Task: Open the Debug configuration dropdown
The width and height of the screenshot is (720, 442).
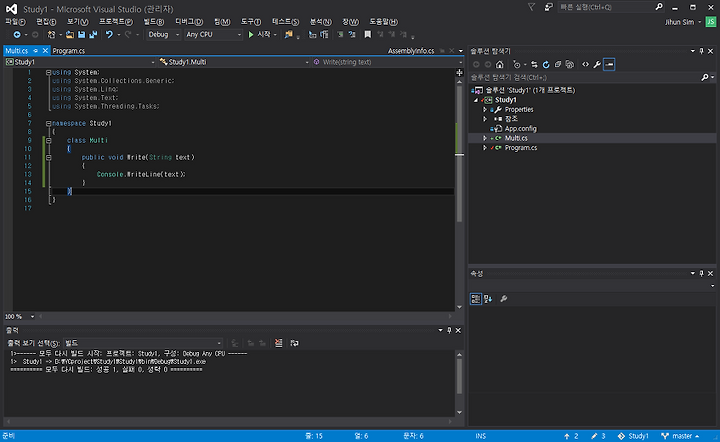Action: pos(163,34)
